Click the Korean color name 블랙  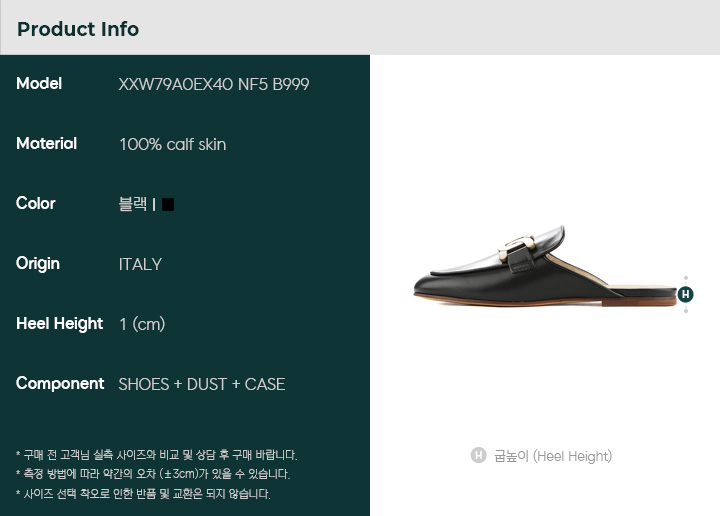tap(133, 203)
